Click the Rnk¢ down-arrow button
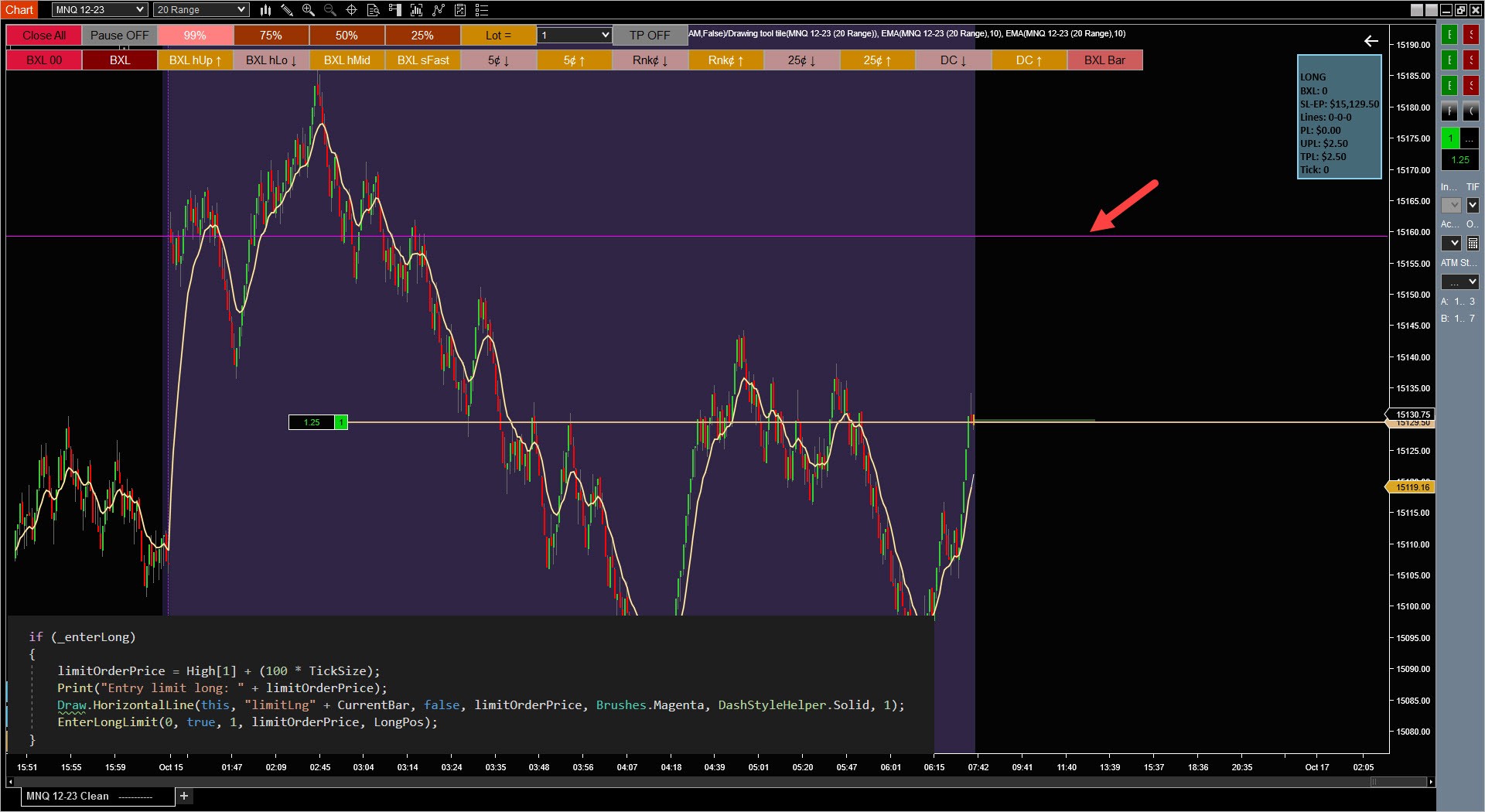 (650, 60)
